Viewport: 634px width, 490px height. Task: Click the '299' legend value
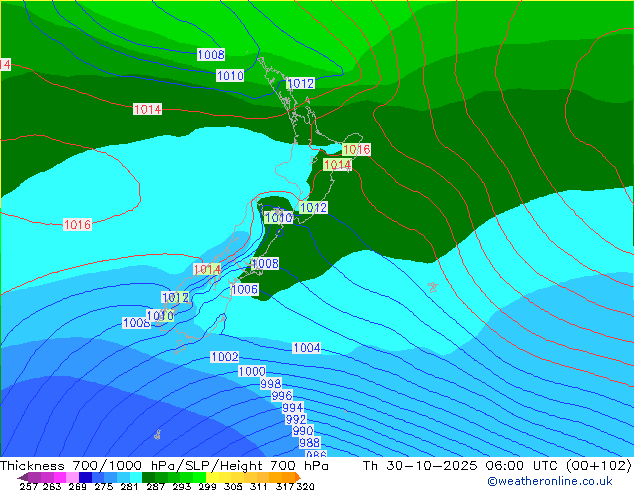tap(207, 486)
